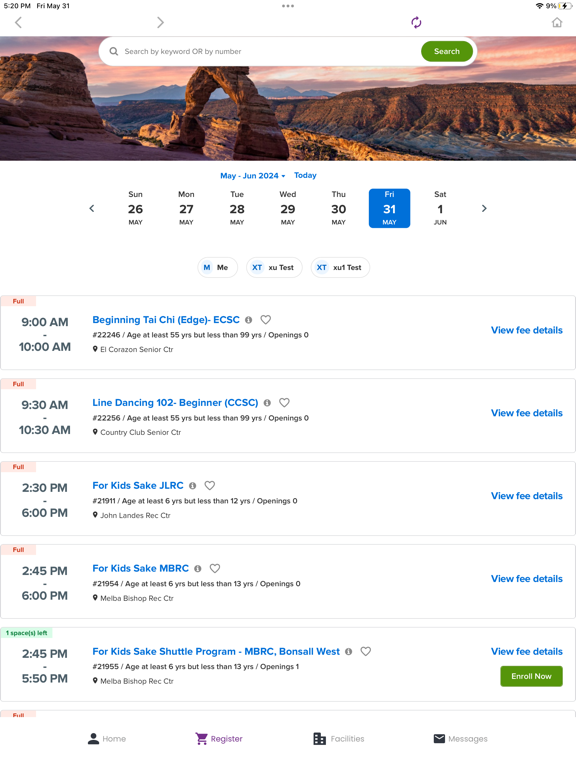Open Beginning Tai Chi (Edge)- ECSC
Image resolution: width=576 pixels, height=768 pixels.
point(166,320)
